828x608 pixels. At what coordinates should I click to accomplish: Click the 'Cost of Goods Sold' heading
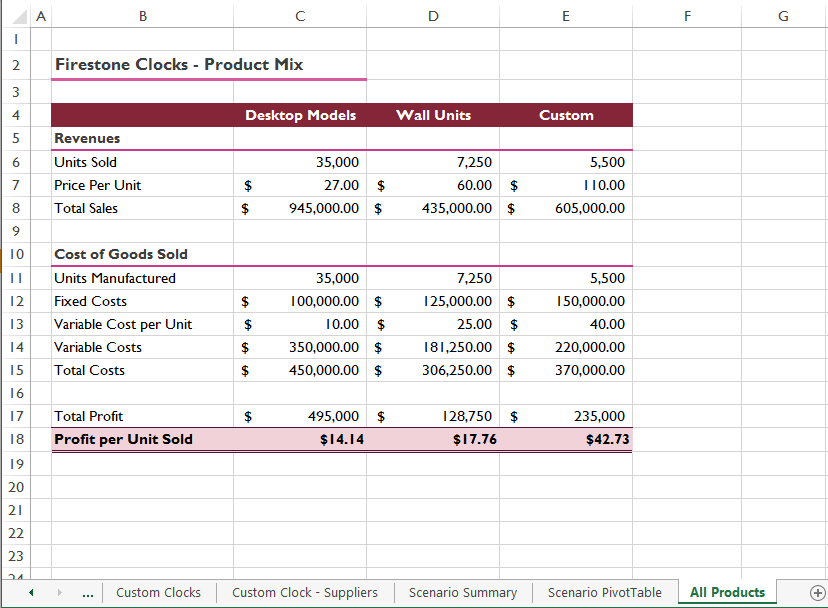click(121, 254)
